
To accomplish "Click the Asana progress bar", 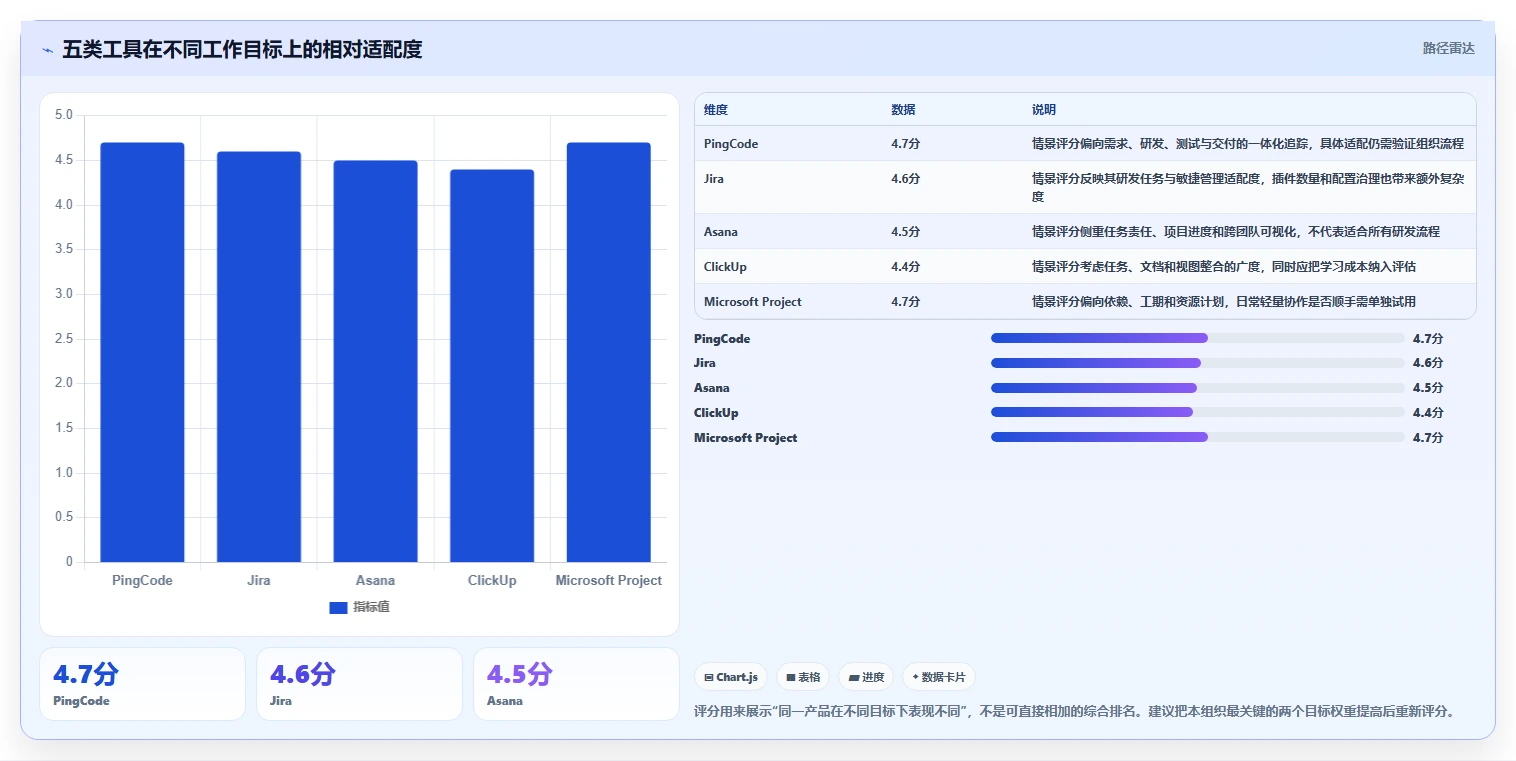I will click(1198, 388).
